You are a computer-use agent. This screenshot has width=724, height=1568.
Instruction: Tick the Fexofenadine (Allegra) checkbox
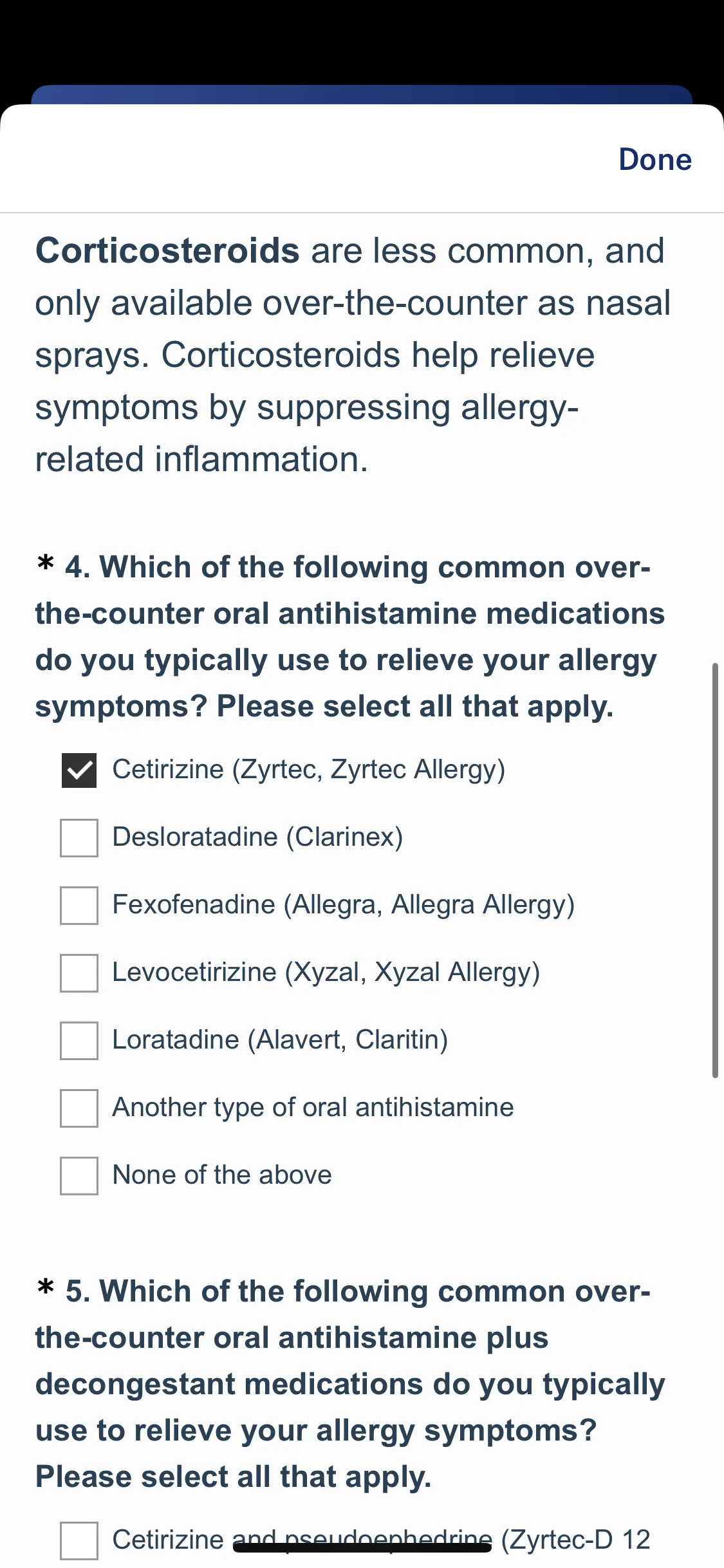[x=79, y=905]
